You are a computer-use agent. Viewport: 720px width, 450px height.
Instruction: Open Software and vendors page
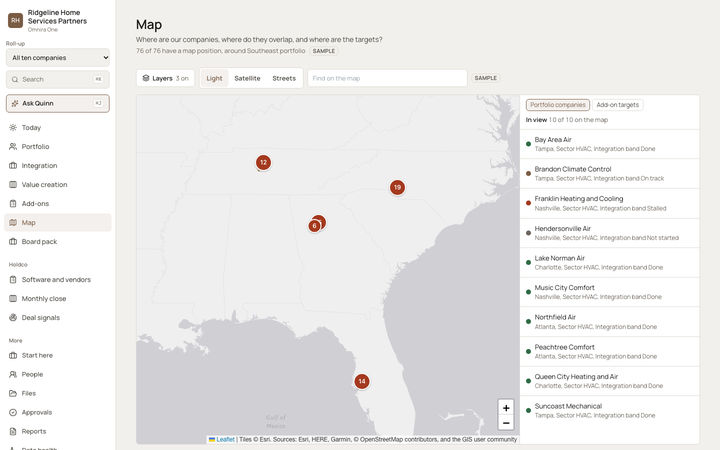(x=58, y=280)
